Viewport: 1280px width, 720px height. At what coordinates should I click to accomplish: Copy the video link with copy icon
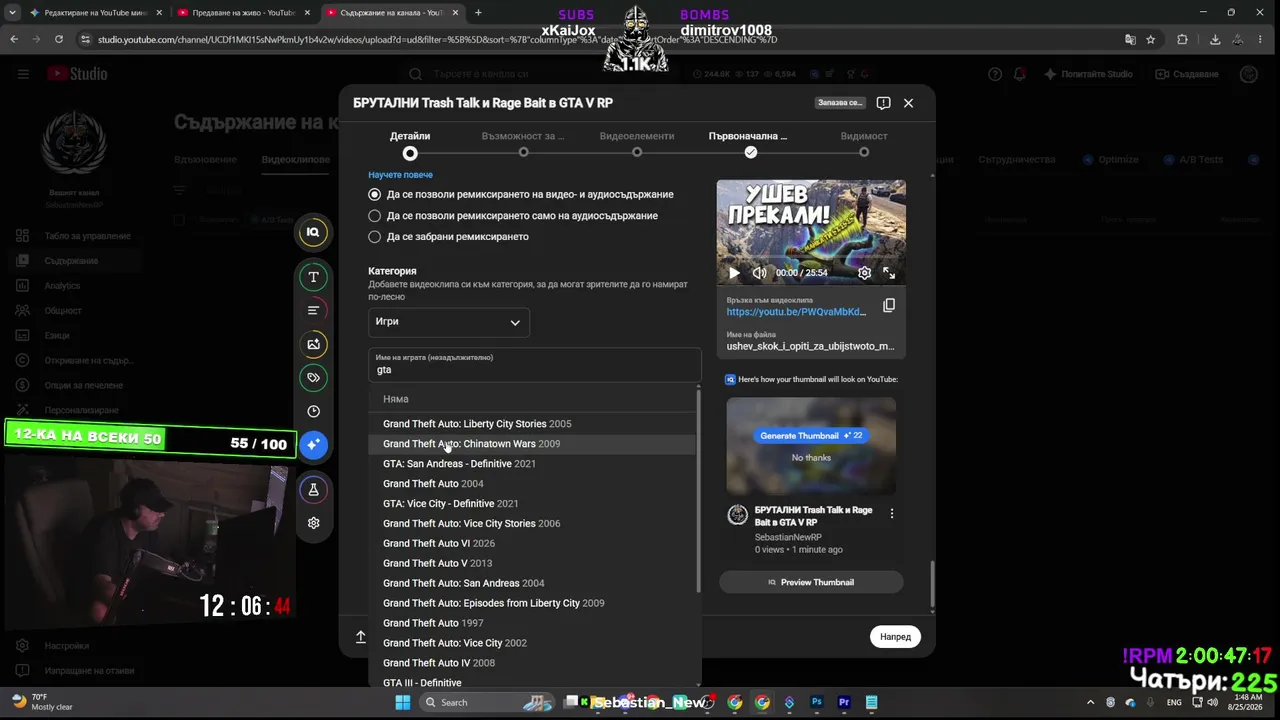888,305
